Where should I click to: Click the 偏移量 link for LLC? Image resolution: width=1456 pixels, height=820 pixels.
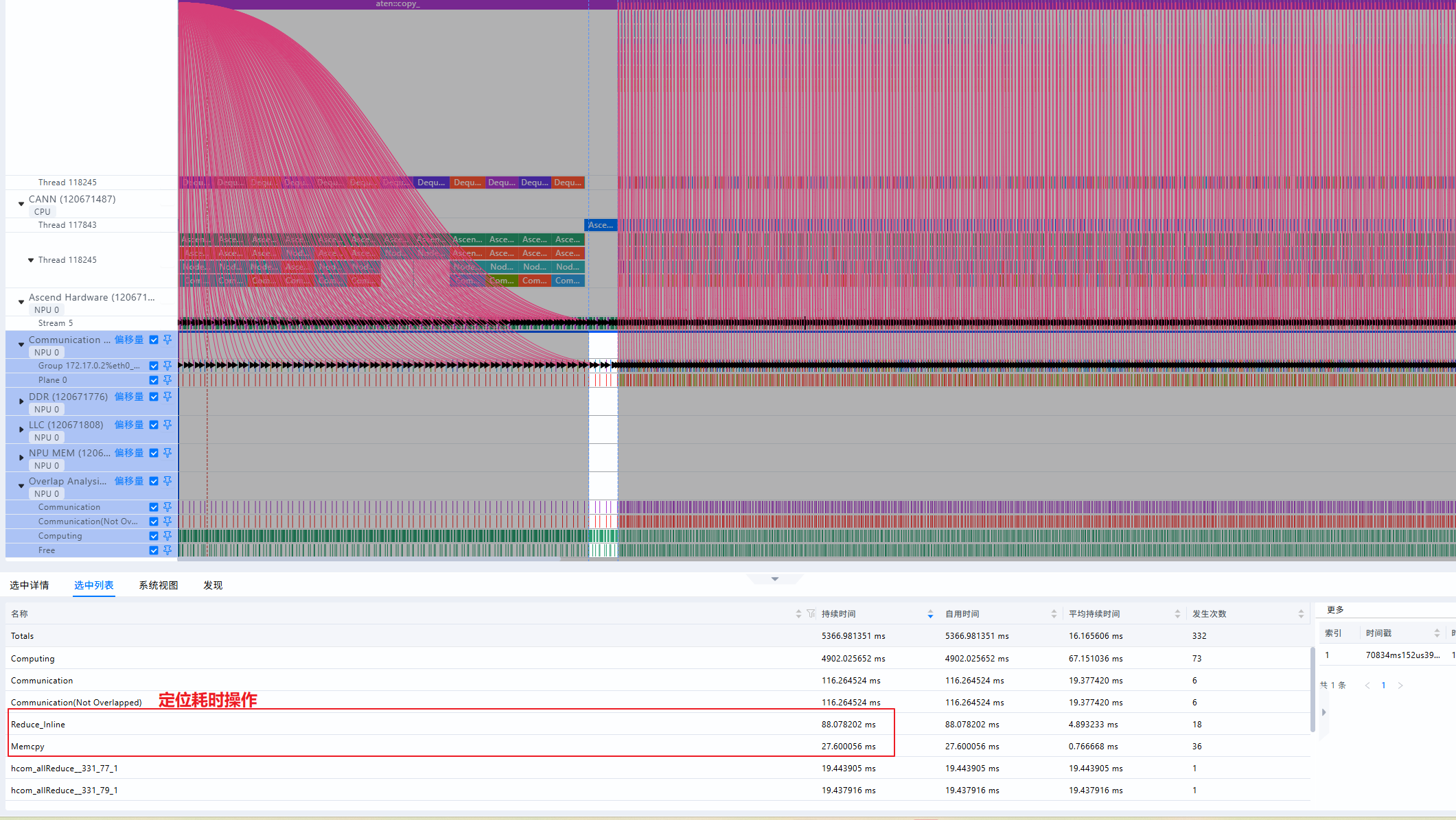point(129,425)
